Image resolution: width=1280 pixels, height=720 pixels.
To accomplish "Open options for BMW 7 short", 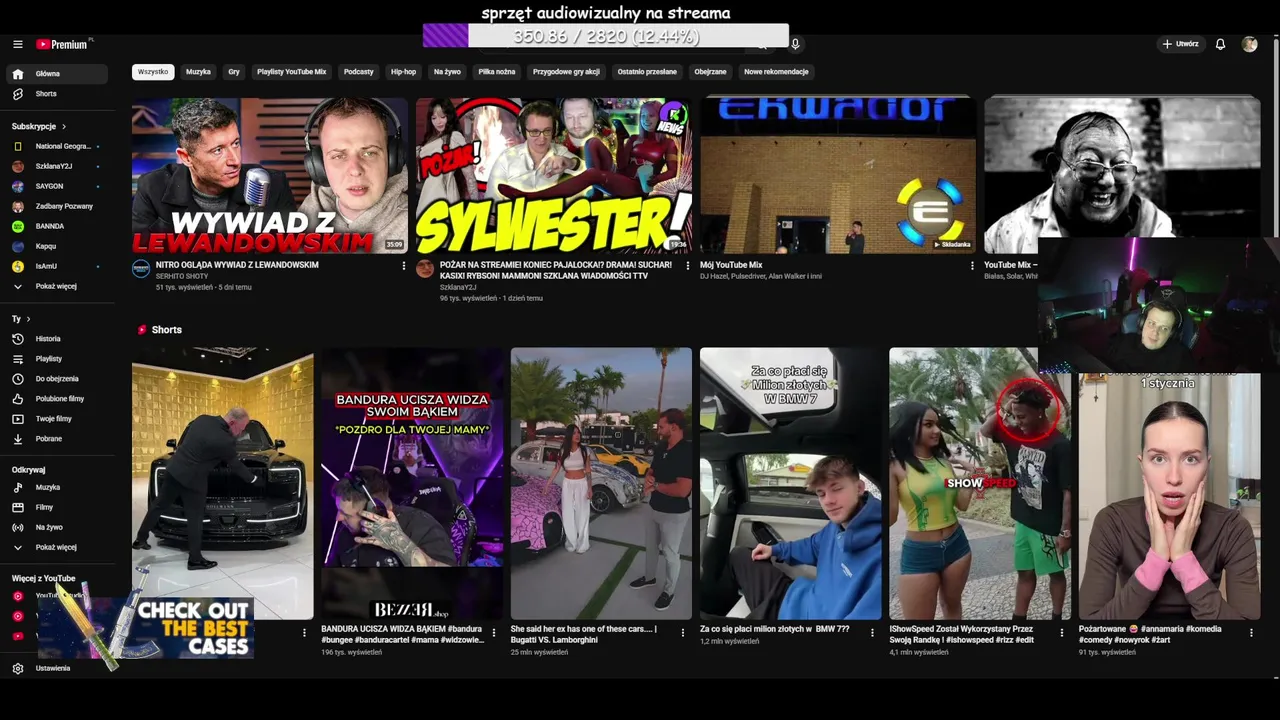I will (873, 633).
